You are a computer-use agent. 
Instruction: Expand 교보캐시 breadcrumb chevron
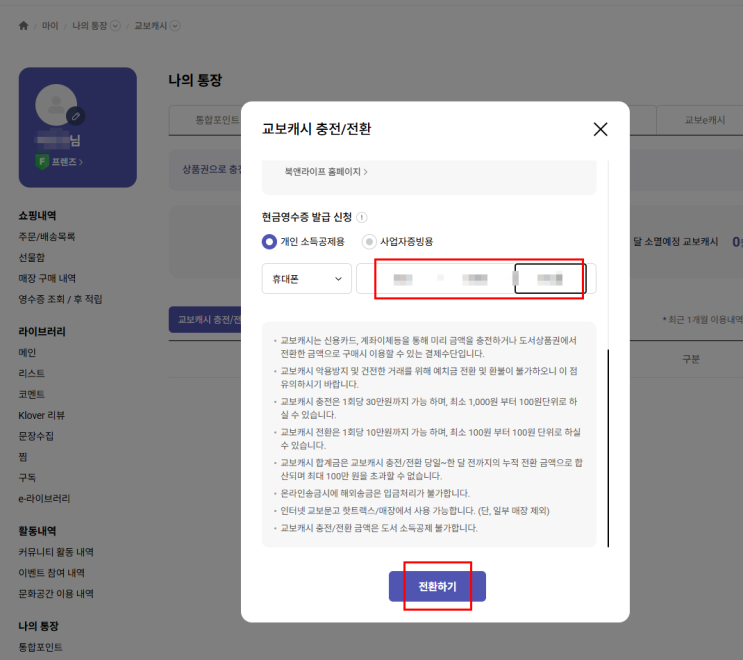click(175, 26)
